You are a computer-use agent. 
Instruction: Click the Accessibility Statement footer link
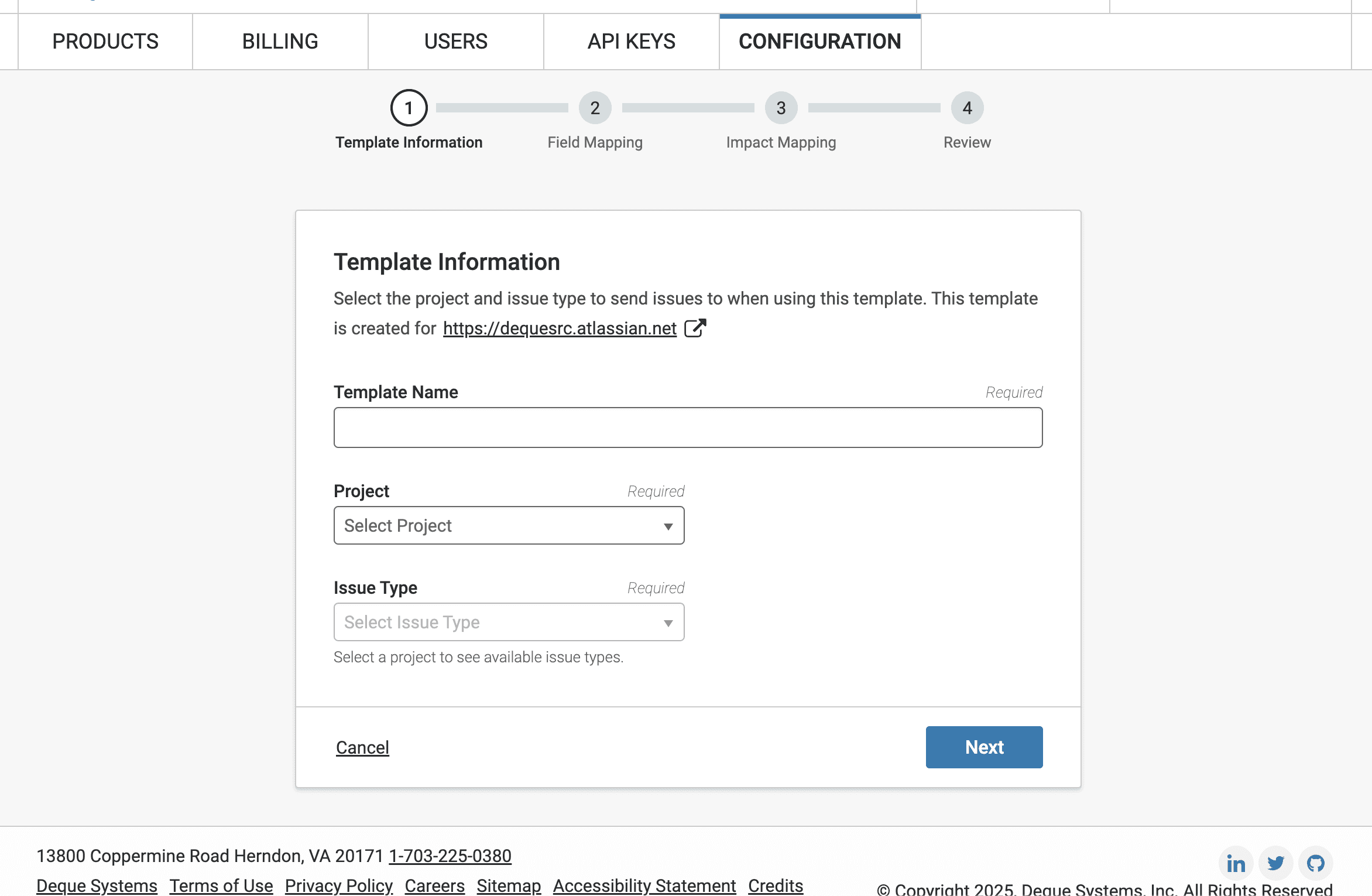tap(644, 885)
